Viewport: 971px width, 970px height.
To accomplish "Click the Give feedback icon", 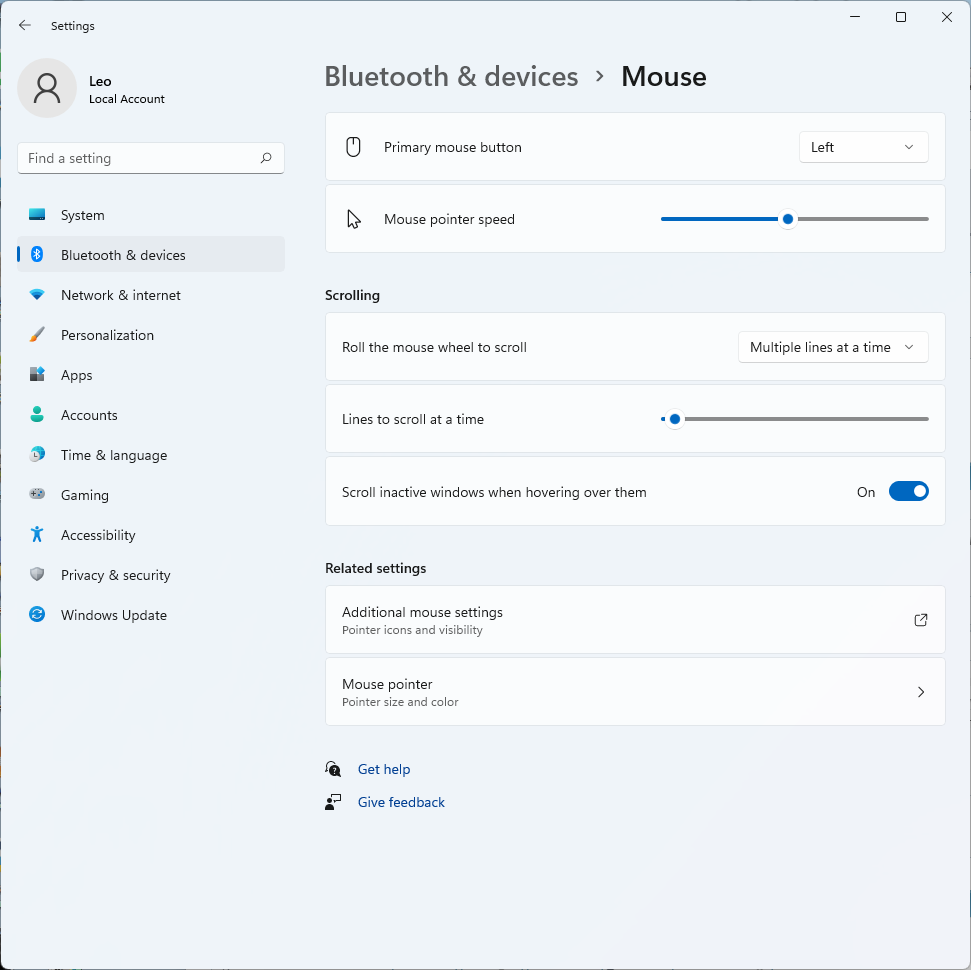I will click(x=333, y=802).
